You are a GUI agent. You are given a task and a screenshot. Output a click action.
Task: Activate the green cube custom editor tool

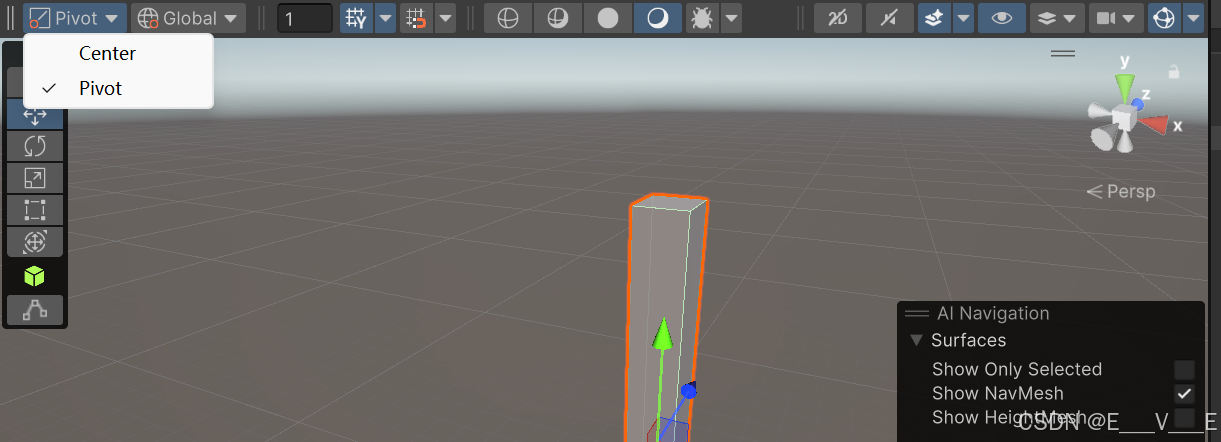[35, 276]
